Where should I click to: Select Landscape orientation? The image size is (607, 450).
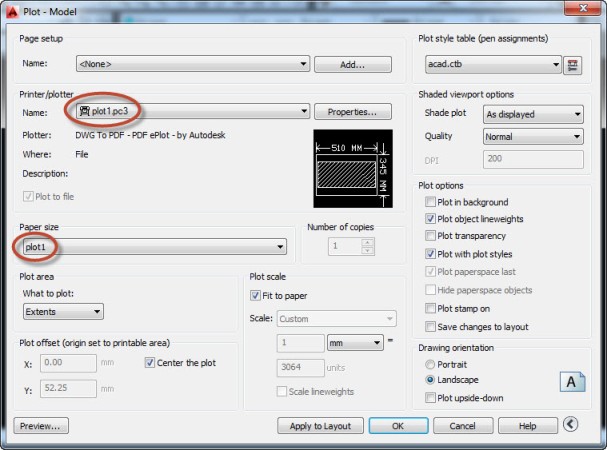[430, 380]
